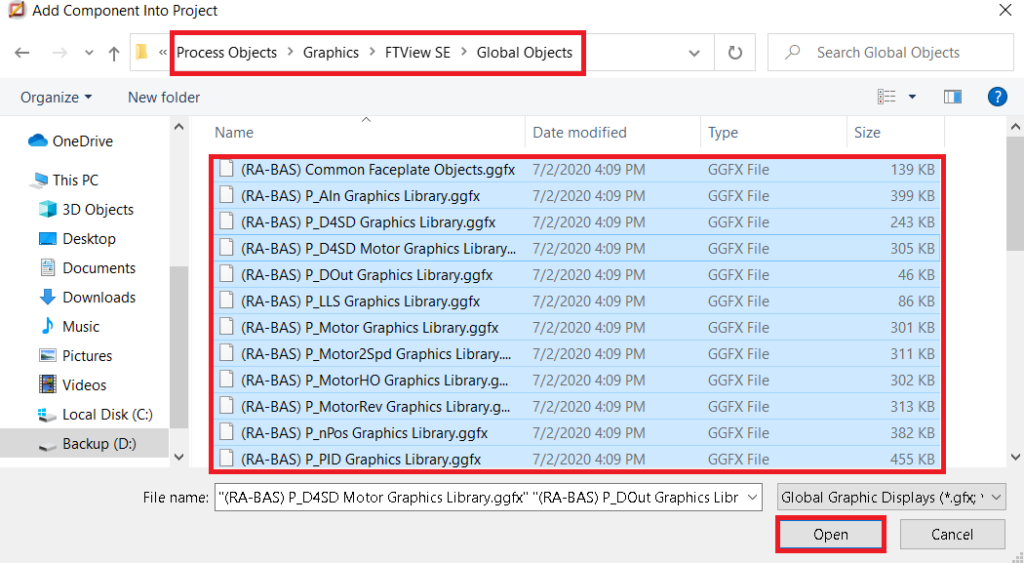Open the recent locations dropdown arrow

point(89,53)
